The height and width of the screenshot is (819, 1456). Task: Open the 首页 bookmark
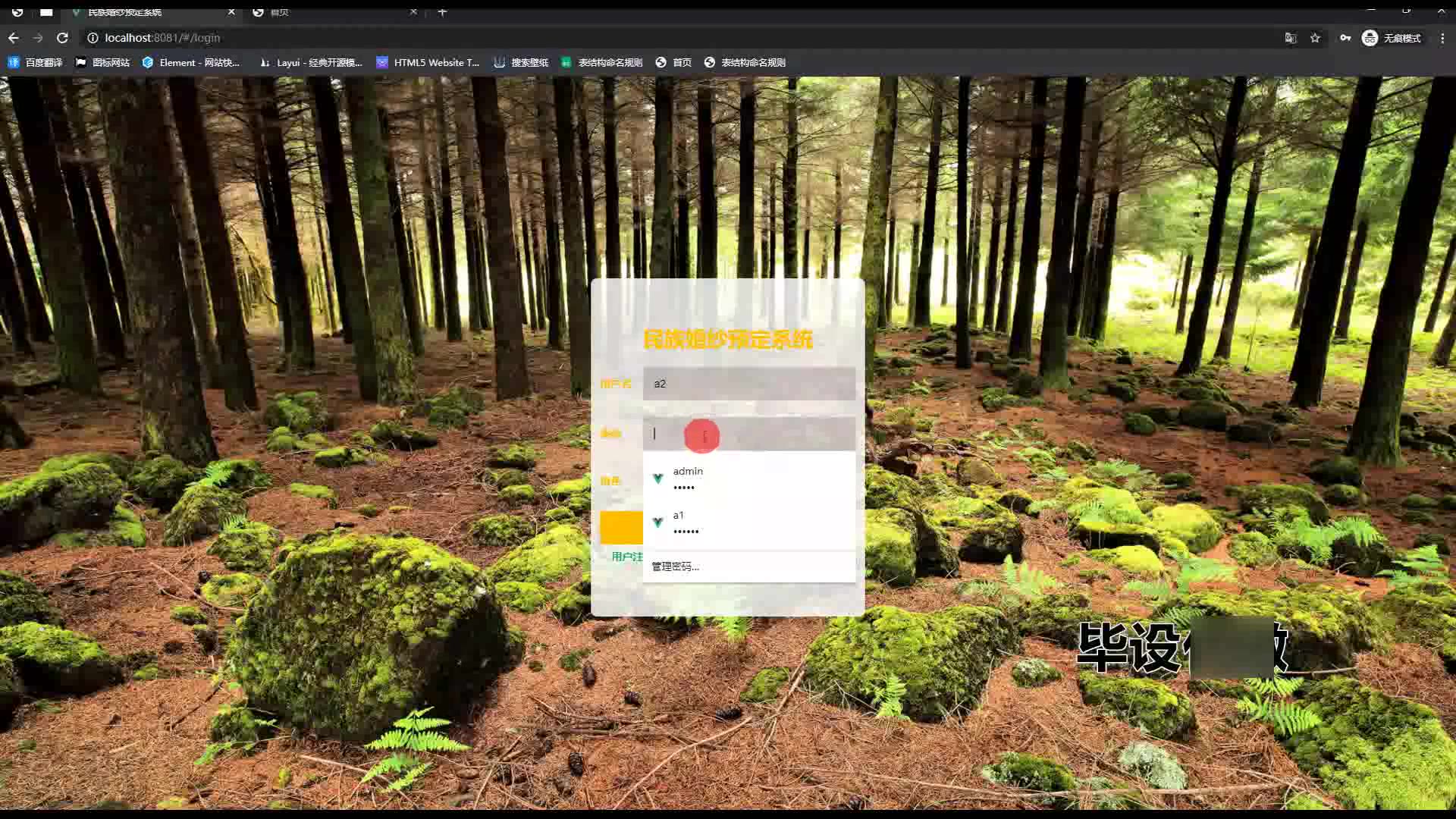coord(673,62)
